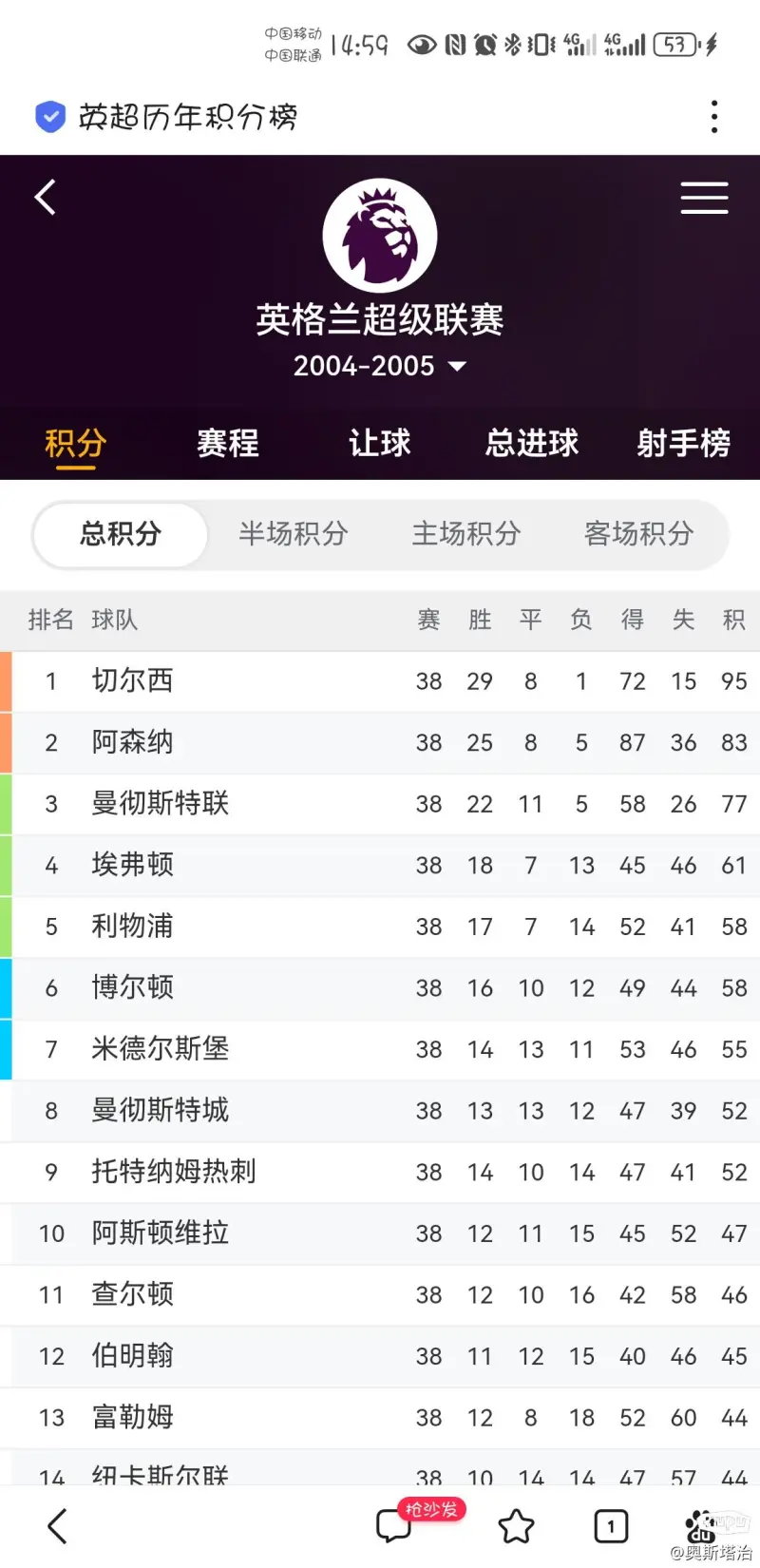Open the tab switcher showing 1
This screenshot has width=760, height=1568.
[x=611, y=1527]
